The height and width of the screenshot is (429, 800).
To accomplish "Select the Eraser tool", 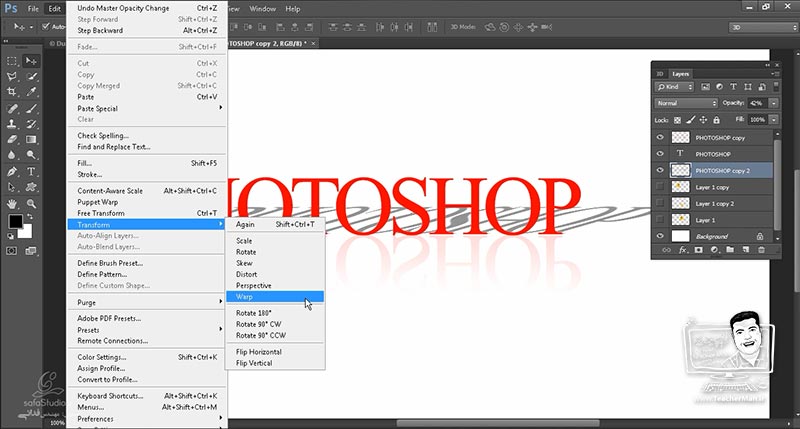I will (12, 139).
